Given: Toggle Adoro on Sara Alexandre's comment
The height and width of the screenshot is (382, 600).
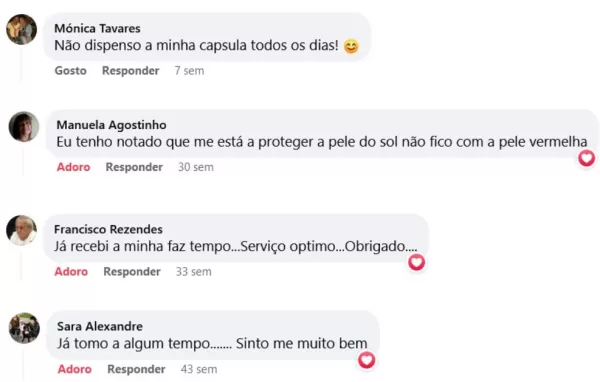Looking at the screenshot, I should click(x=75, y=369).
